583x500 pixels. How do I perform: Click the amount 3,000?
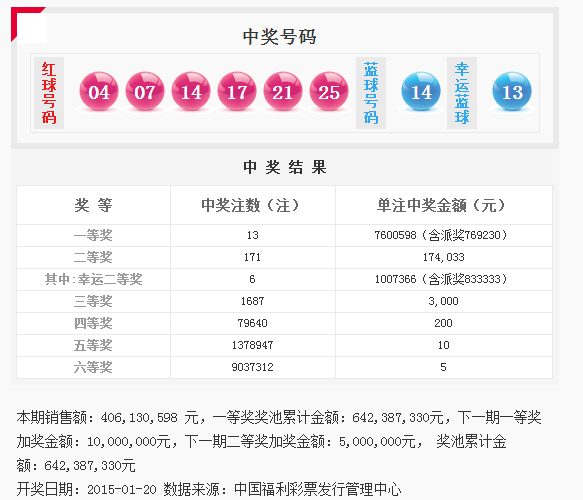444,301
